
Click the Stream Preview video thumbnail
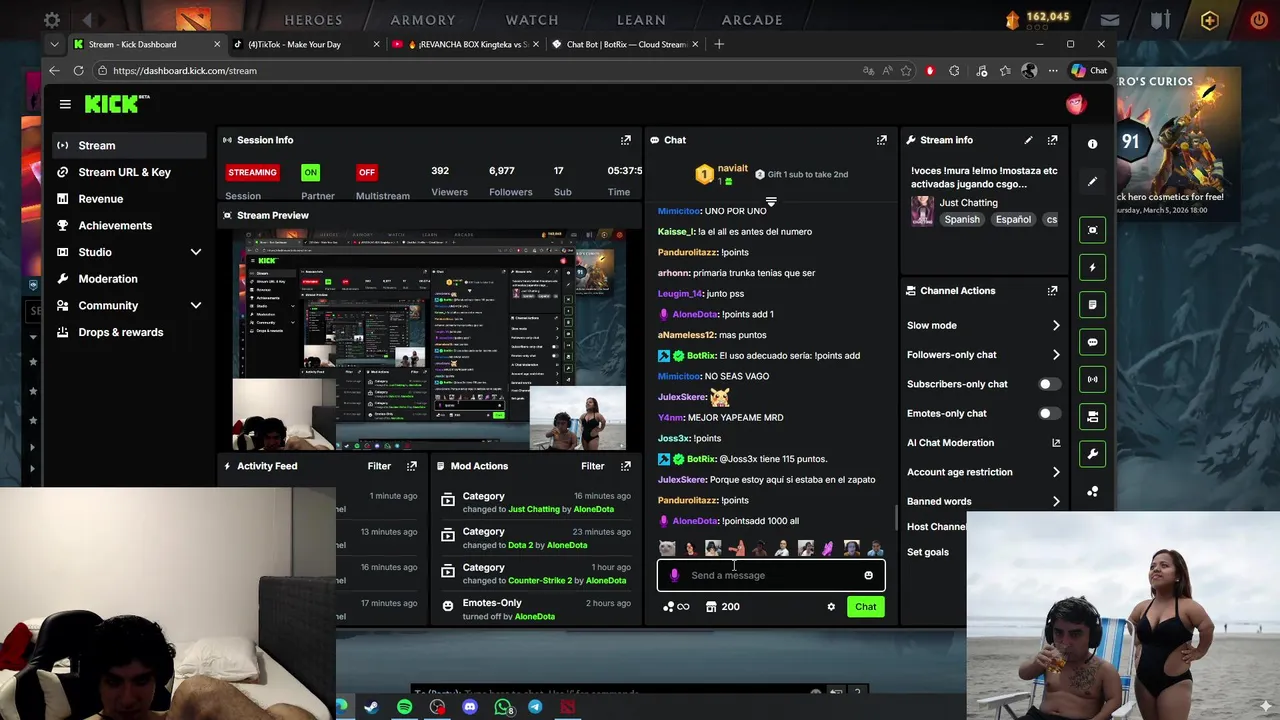(429, 340)
